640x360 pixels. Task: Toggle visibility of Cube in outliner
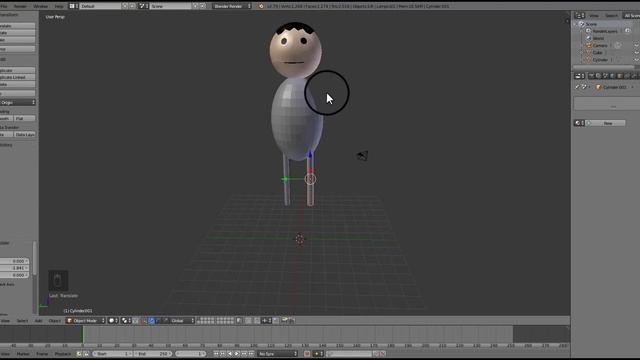(636, 53)
